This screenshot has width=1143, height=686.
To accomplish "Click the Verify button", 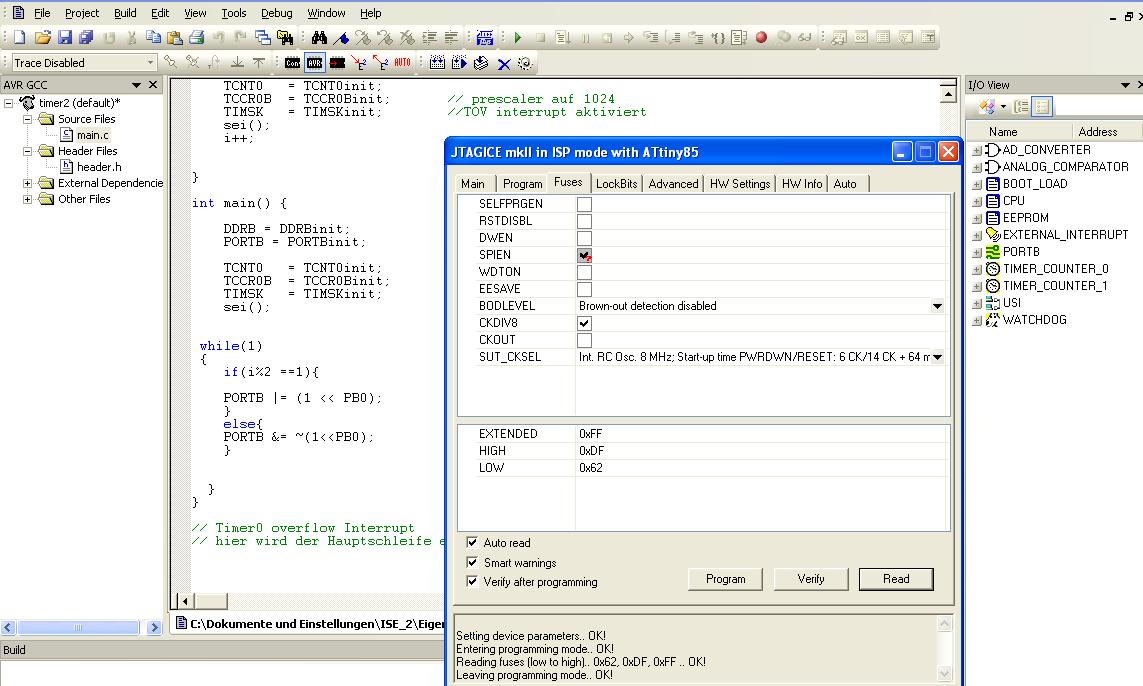I will pos(811,579).
